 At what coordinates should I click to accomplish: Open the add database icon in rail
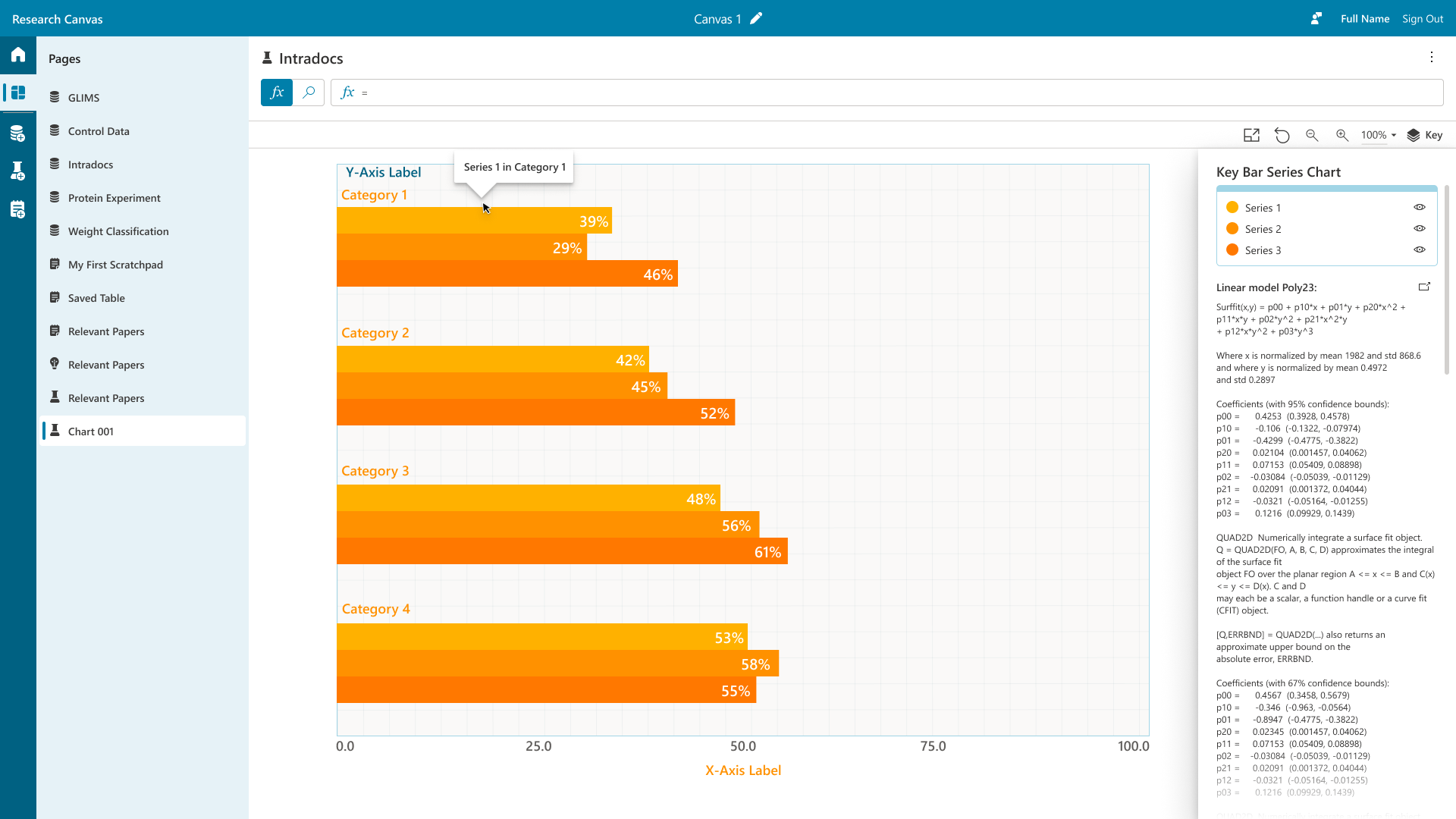[x=18, y=134]
